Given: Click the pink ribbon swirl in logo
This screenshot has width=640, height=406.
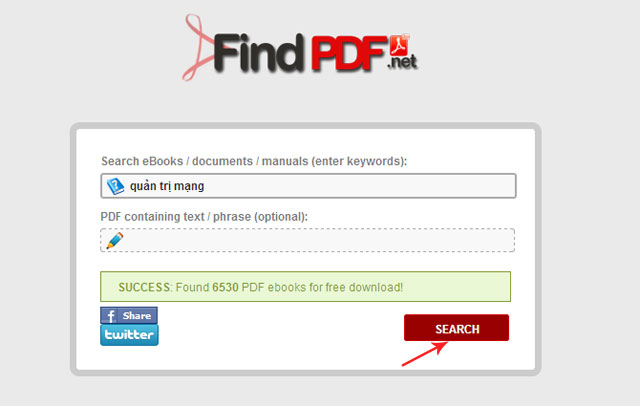Looking at the screenshot, I should [199, 47].
